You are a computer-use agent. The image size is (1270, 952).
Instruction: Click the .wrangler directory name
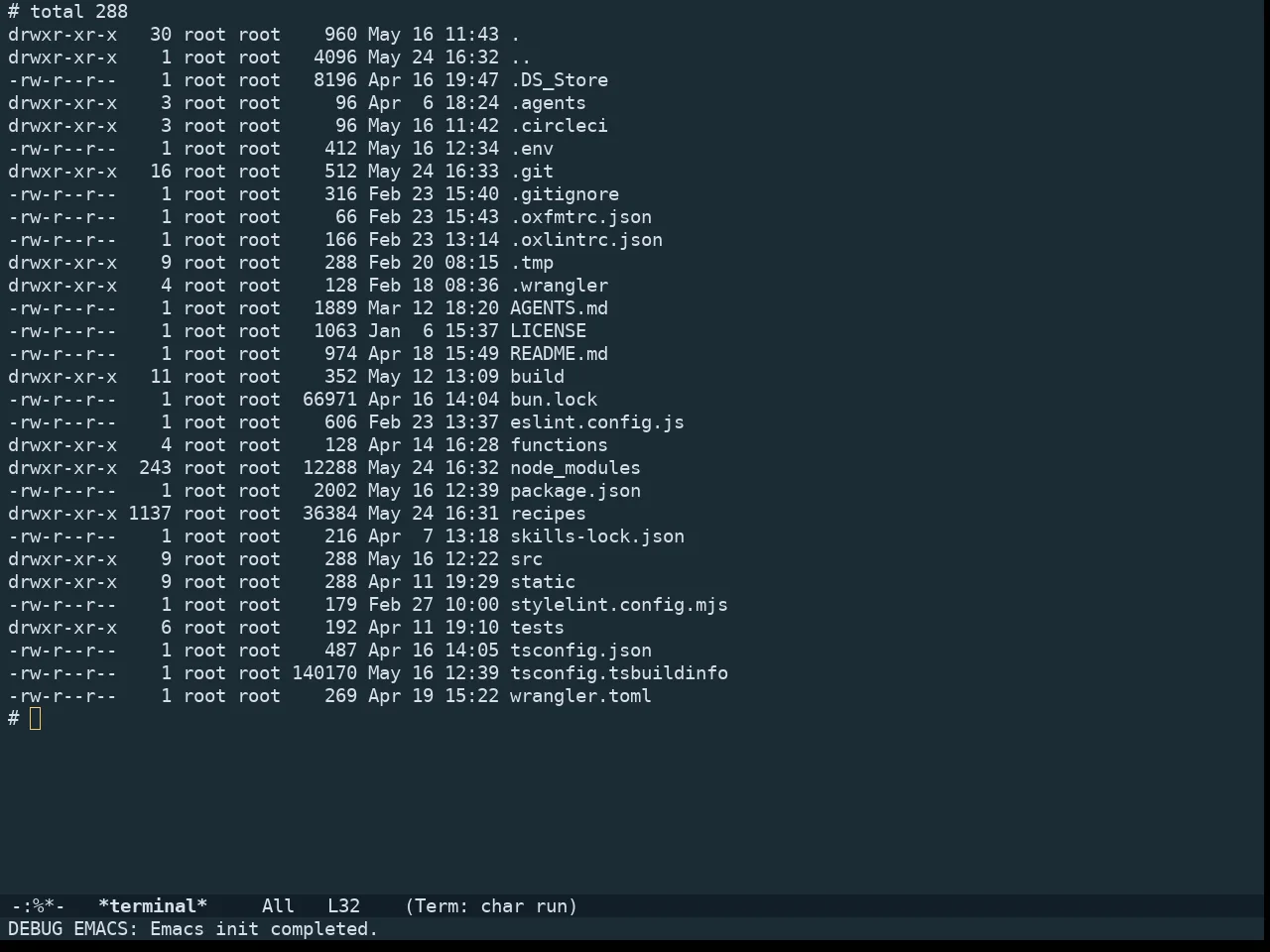pos(559,286)
